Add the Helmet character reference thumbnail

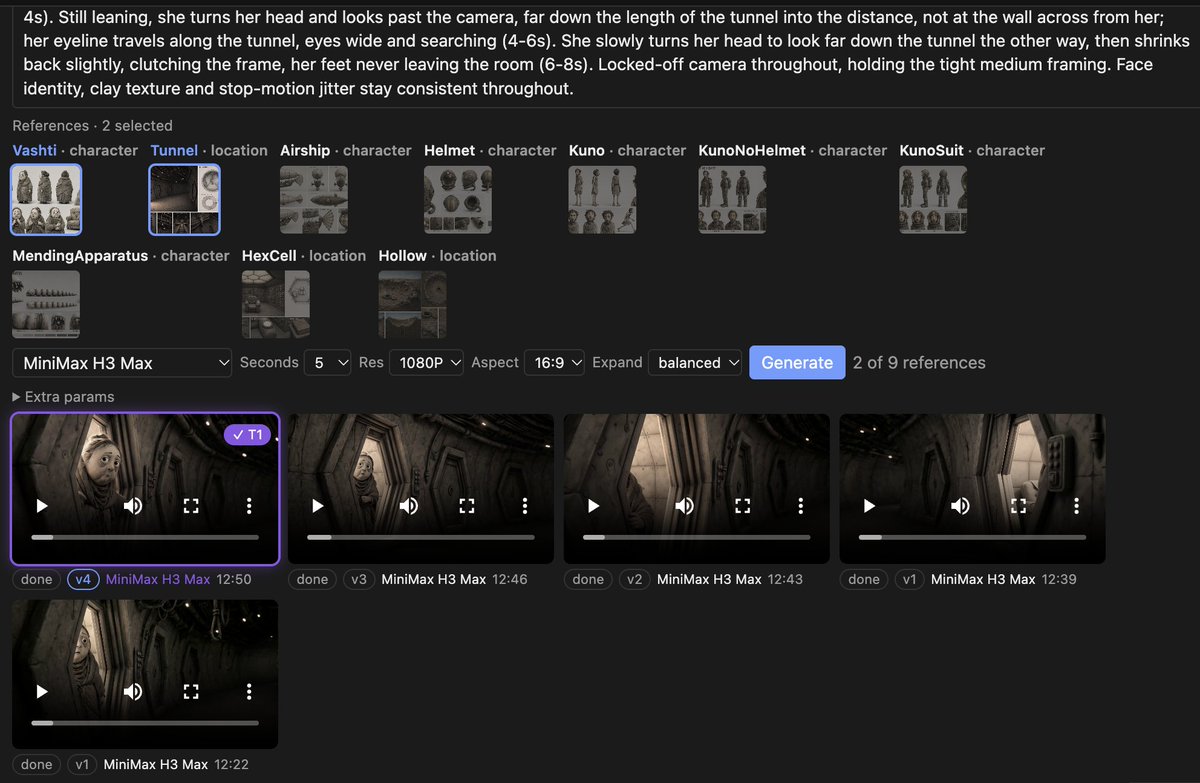click(458, 199)
